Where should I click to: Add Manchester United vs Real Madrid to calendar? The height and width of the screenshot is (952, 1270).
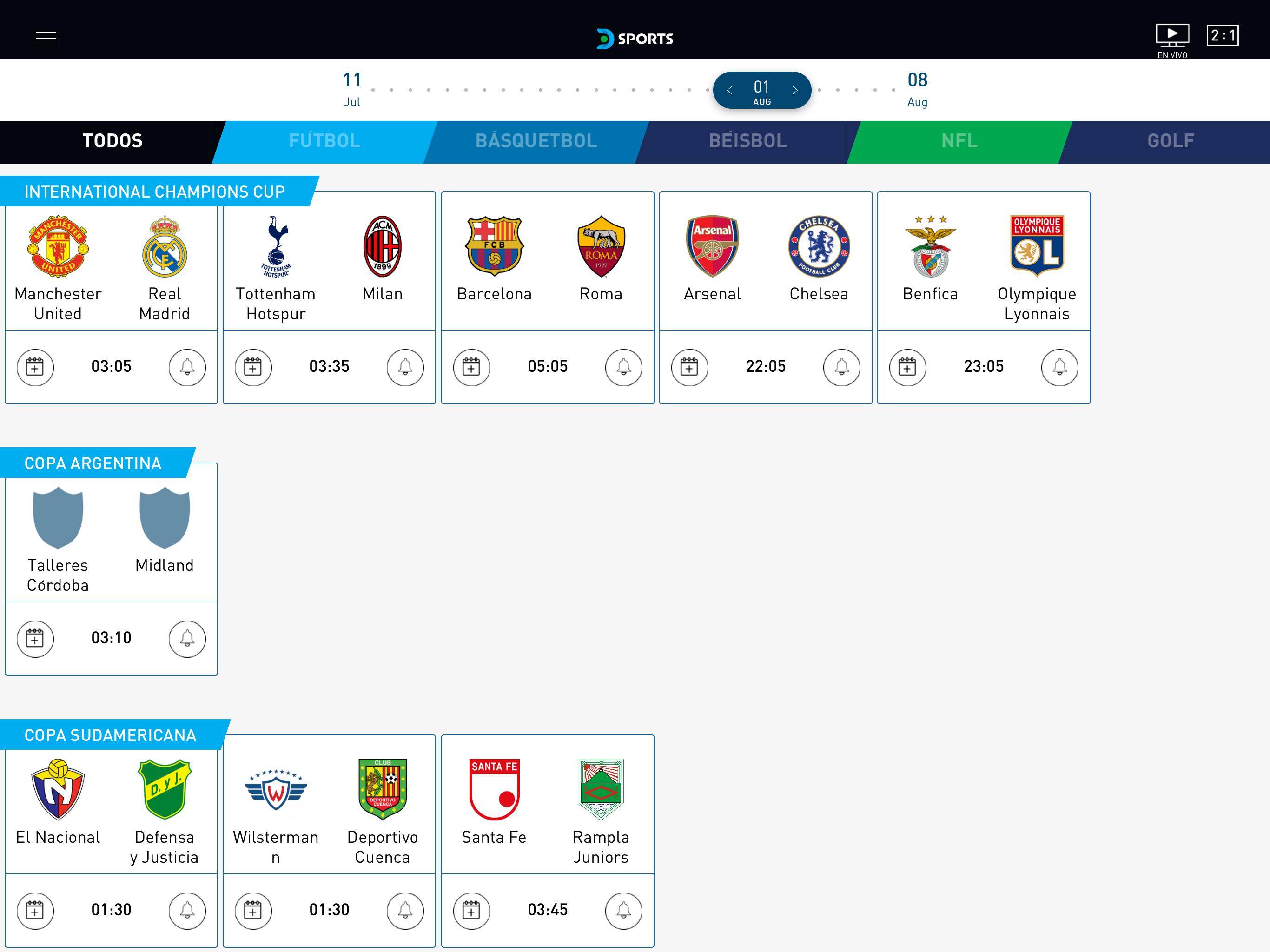click(35, 368)
